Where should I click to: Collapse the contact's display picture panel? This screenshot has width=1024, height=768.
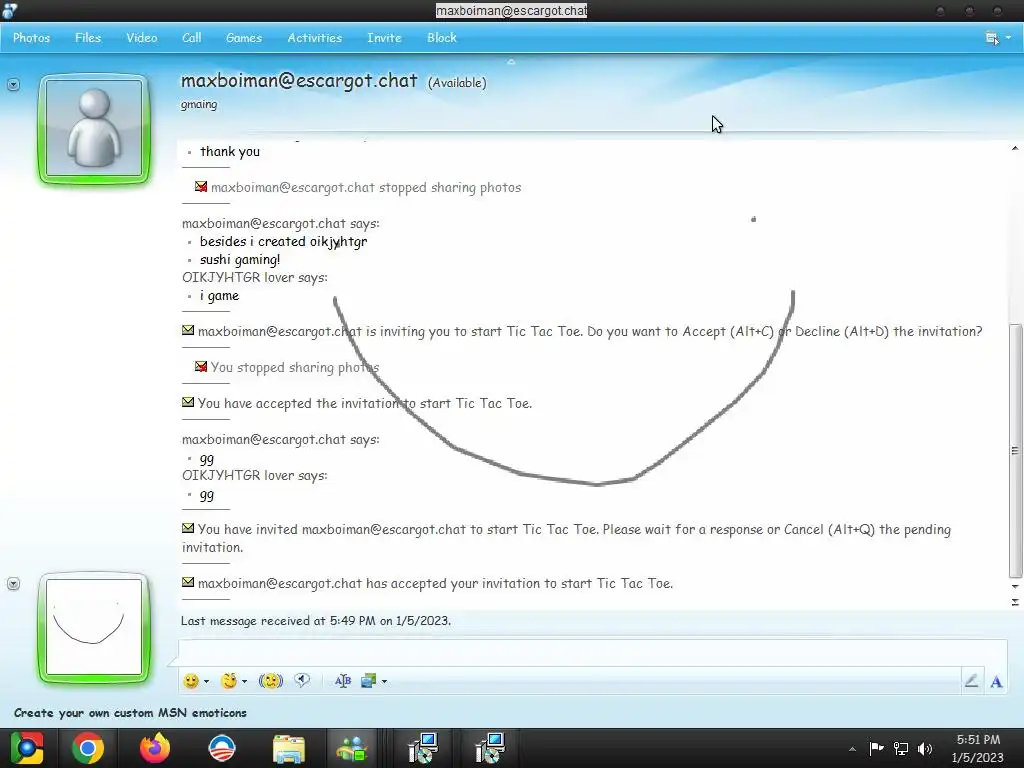(x=13, y=85)
